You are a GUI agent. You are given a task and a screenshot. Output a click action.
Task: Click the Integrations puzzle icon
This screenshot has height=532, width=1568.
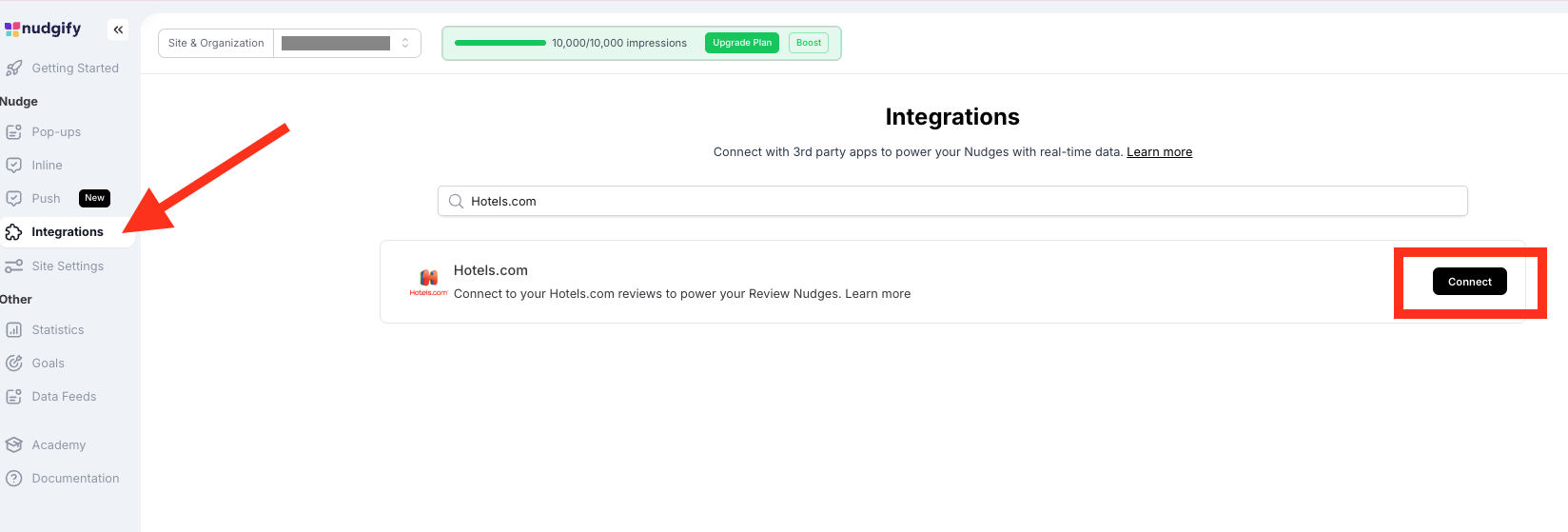pyautogui.click(x=13, y=232)
